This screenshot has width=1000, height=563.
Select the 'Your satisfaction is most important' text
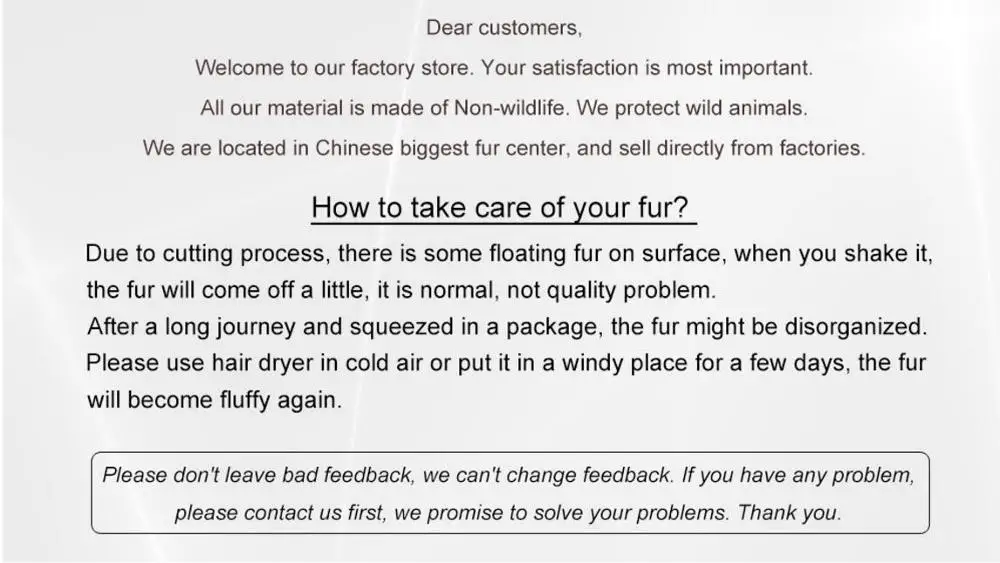pos(647,68)
